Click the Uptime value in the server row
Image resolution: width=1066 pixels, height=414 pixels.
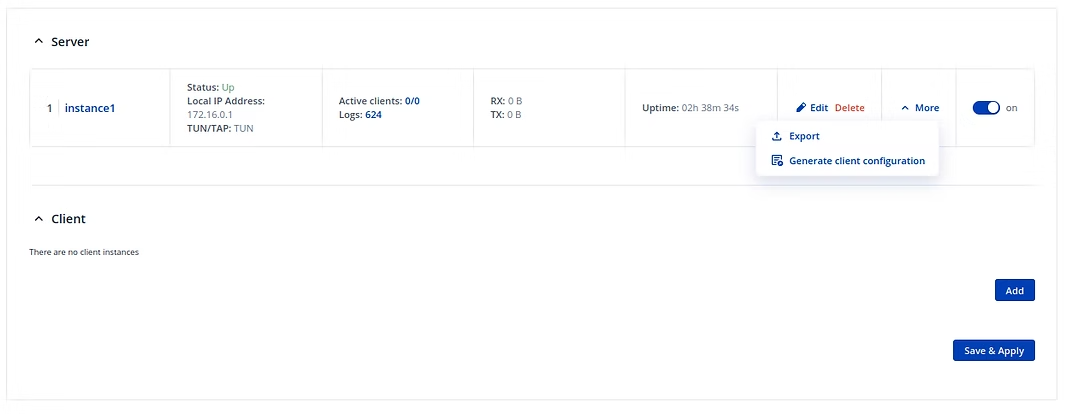click(x=711, y=108)
